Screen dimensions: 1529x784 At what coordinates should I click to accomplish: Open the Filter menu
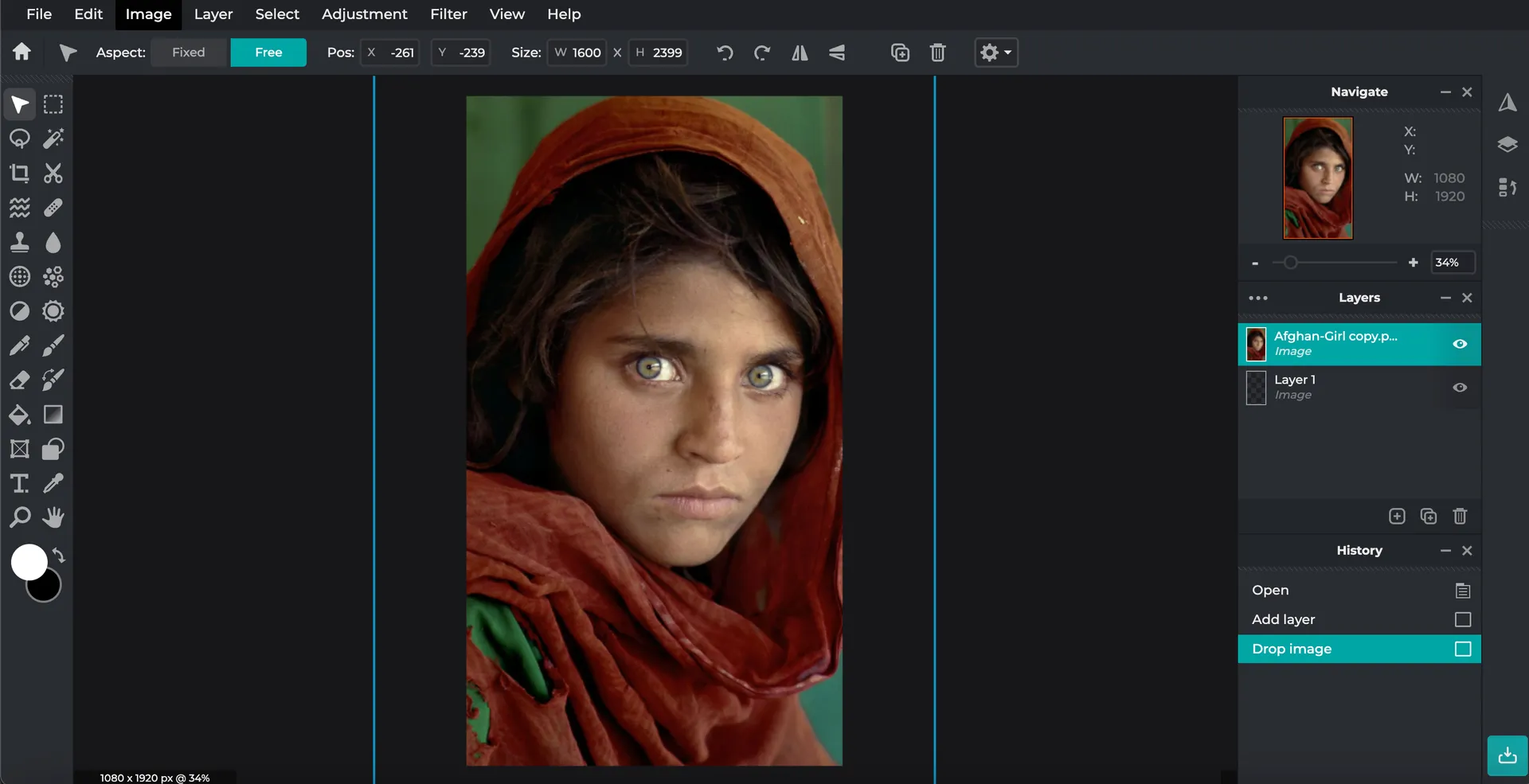pyautogui.click(x=448, y=14)
